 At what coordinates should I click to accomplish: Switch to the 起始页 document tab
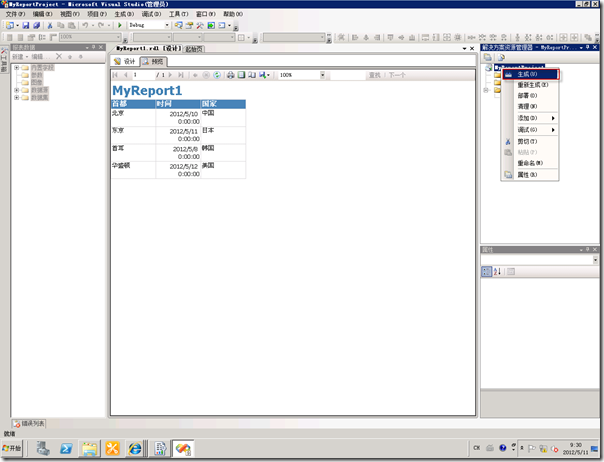tap(194, 48)
